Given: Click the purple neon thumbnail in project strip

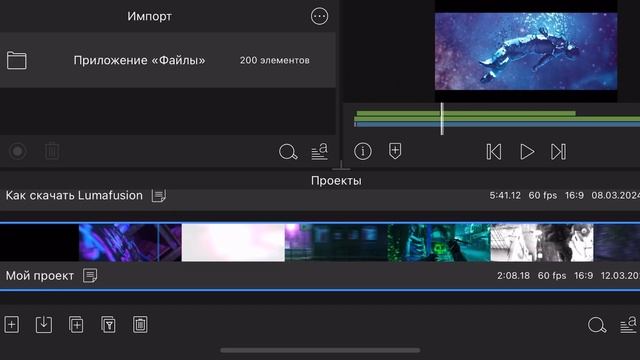Looking at the screenshot, I should point(130,242).
